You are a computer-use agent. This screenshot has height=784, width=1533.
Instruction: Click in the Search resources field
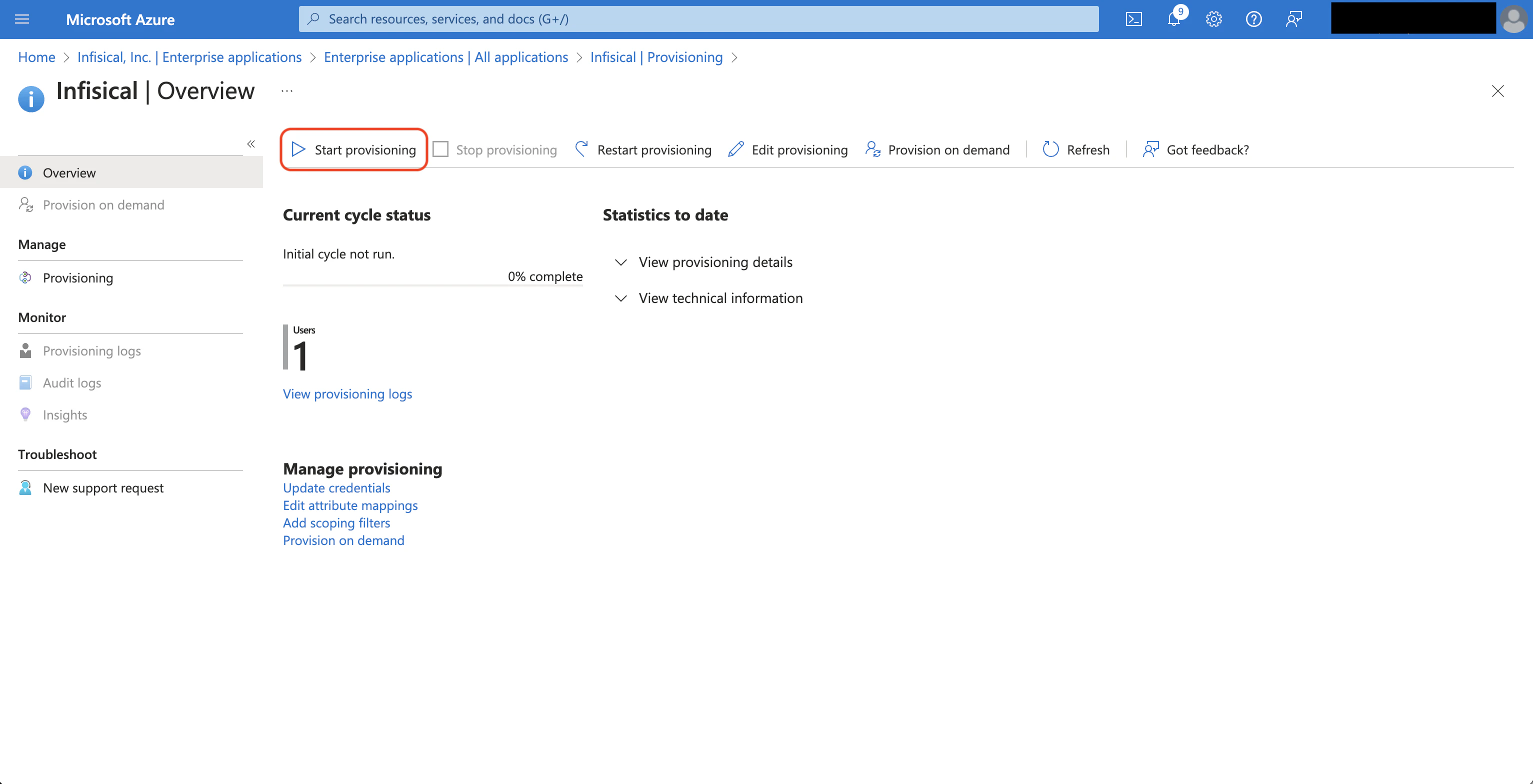point(698,19)
